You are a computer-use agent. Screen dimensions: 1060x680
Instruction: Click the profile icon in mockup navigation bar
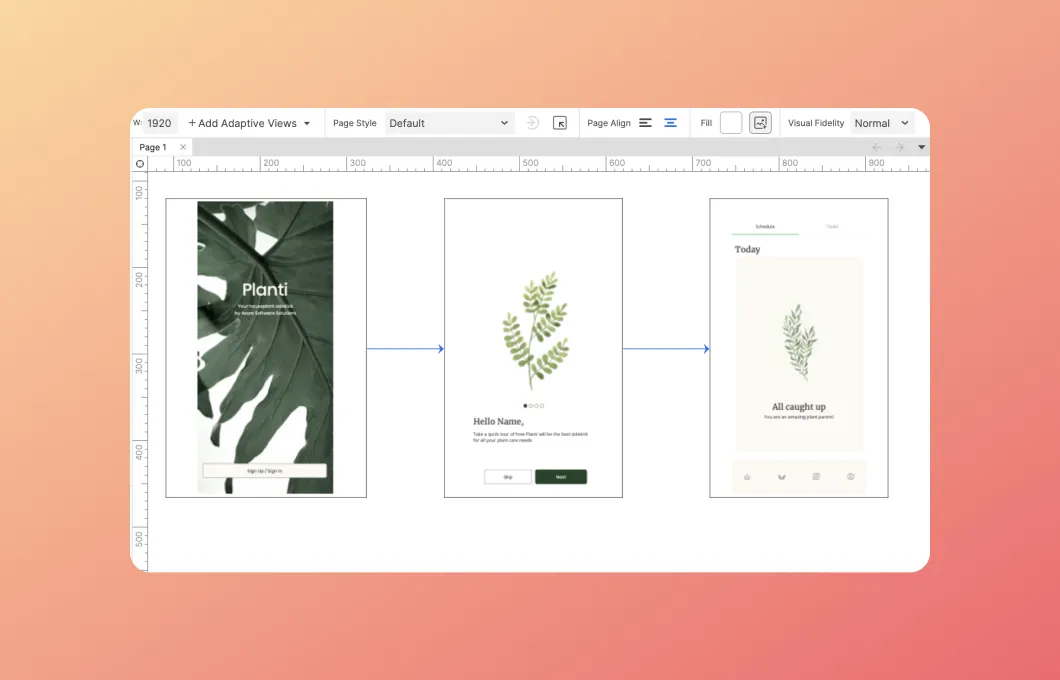[851, 477]
